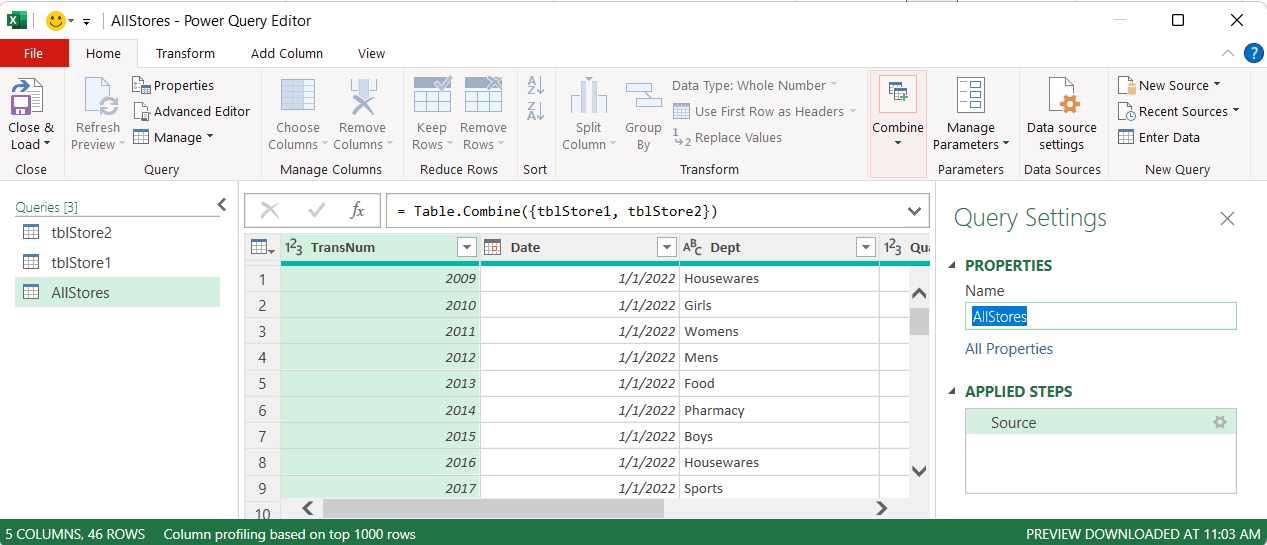Viewport: 1267px width, 545px height.
Task: Switch to the Add Column tab
Action: click(287, 53)
